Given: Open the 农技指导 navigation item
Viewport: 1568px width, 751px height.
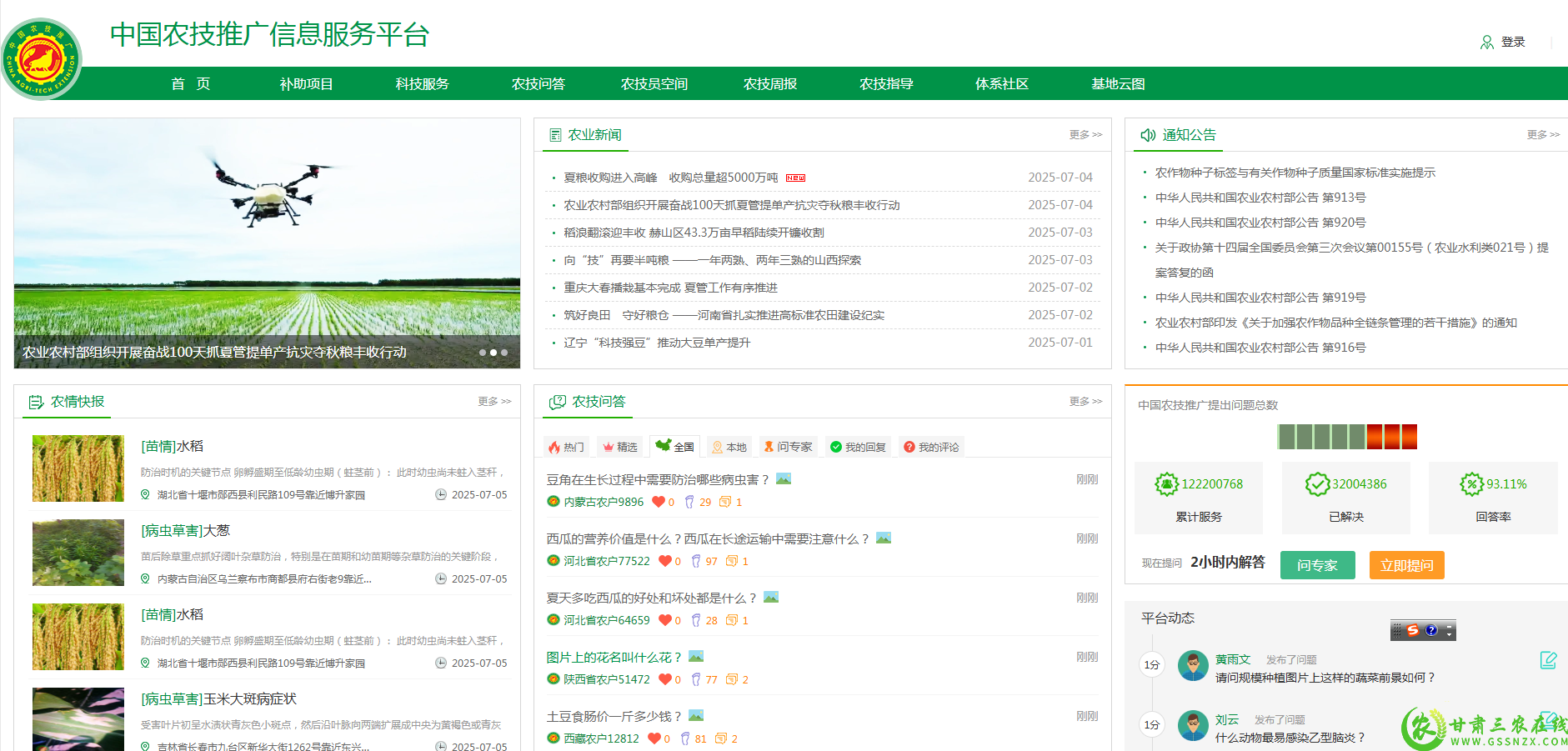Looking at the screenshot, I should (885, 83).
